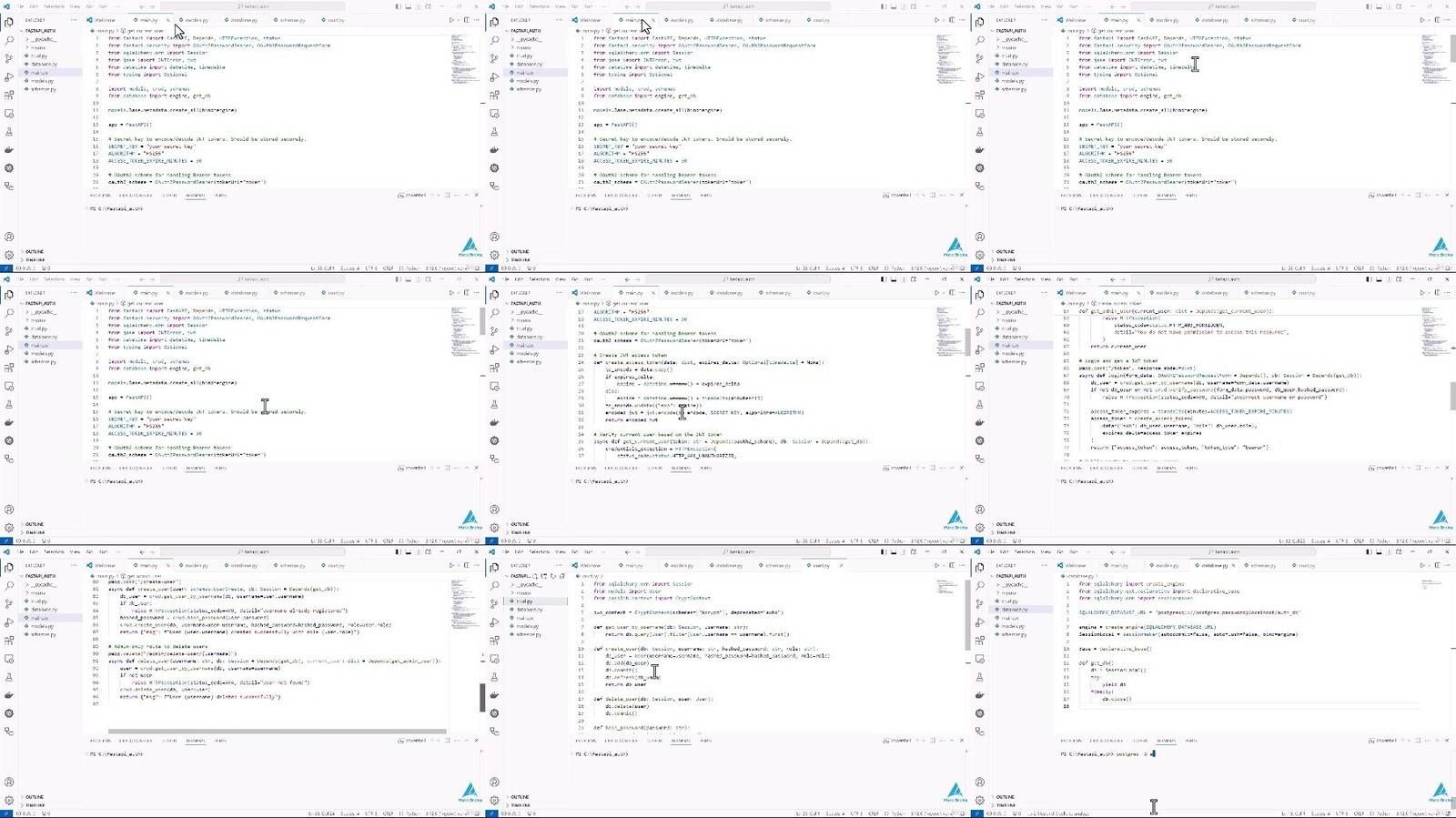Open Run and Debug in database.py frame

[980, 622]
